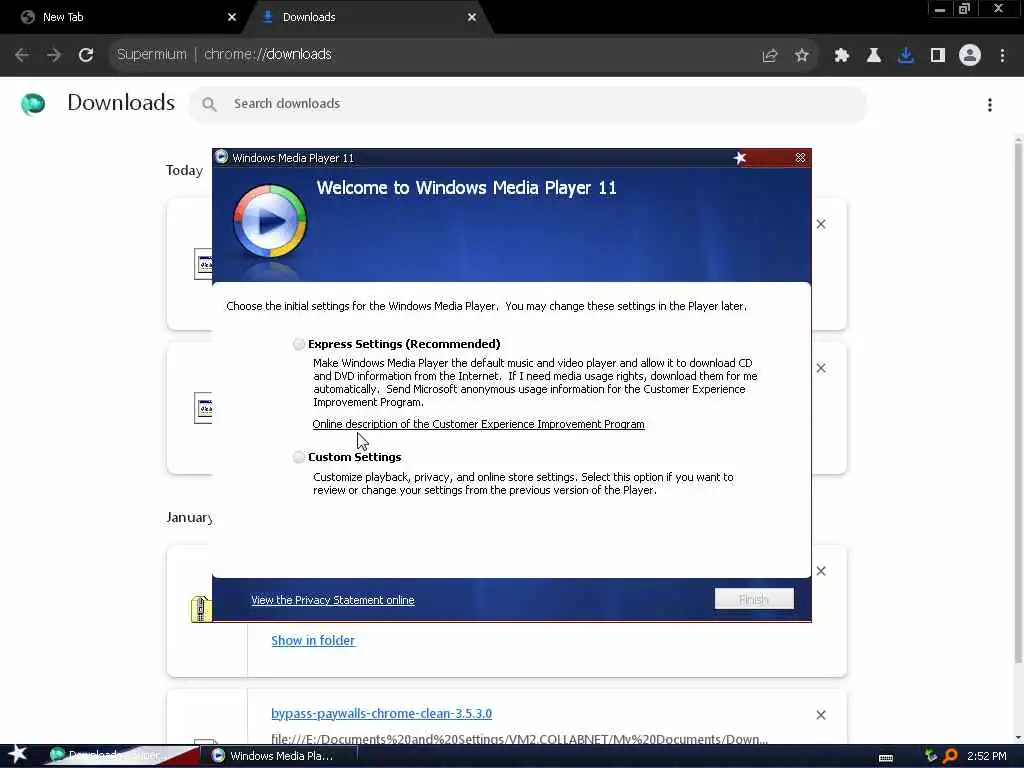Click the page vertical scrollbar
This screenshot has height=768, width=1024.
pos(1018,402)
